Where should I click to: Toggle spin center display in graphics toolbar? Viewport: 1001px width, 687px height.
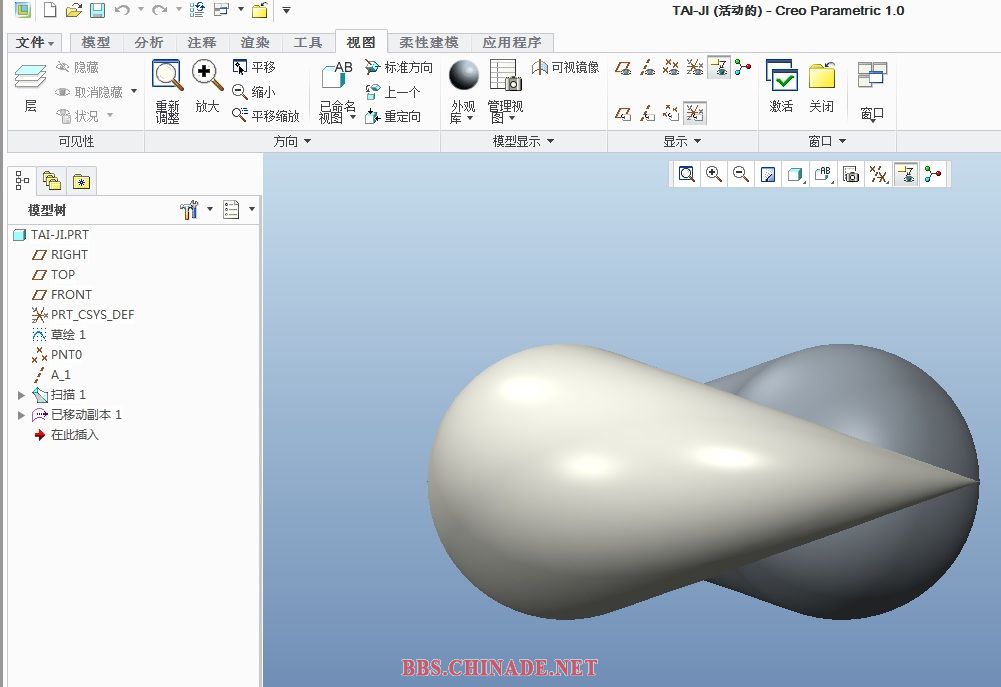(x=933, y=175)
